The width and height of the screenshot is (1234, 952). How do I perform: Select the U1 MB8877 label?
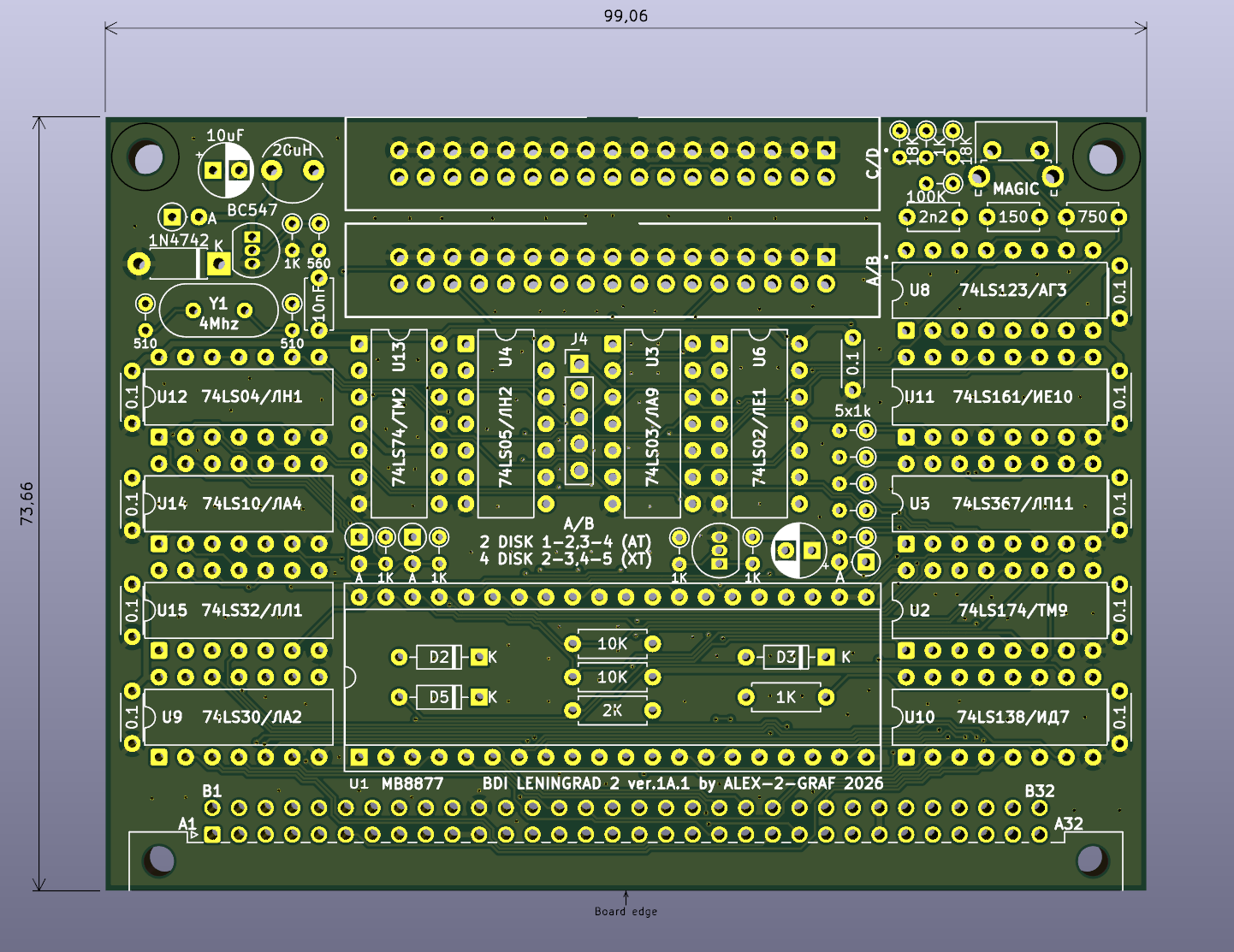click(396, 783)
